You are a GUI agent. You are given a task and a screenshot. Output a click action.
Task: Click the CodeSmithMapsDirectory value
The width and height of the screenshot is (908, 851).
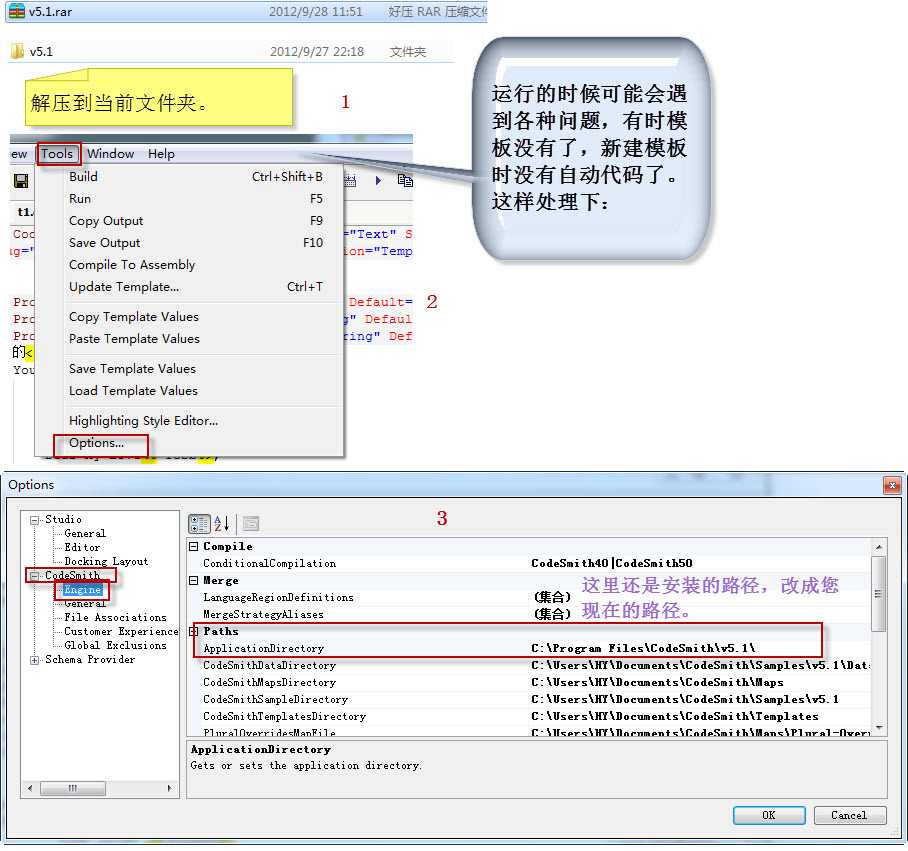698,683
